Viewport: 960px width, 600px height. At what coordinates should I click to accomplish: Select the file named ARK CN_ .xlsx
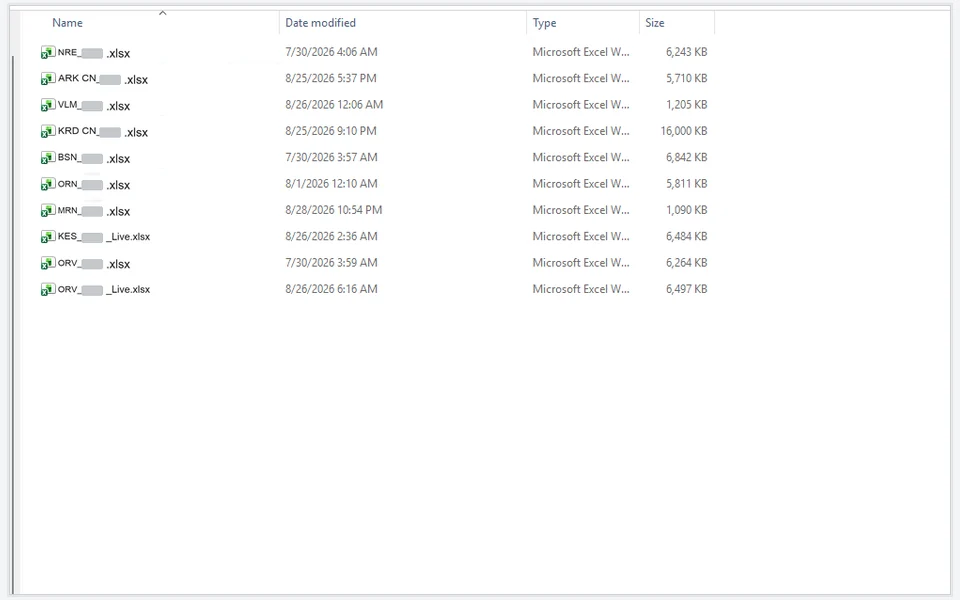point(103,79)
